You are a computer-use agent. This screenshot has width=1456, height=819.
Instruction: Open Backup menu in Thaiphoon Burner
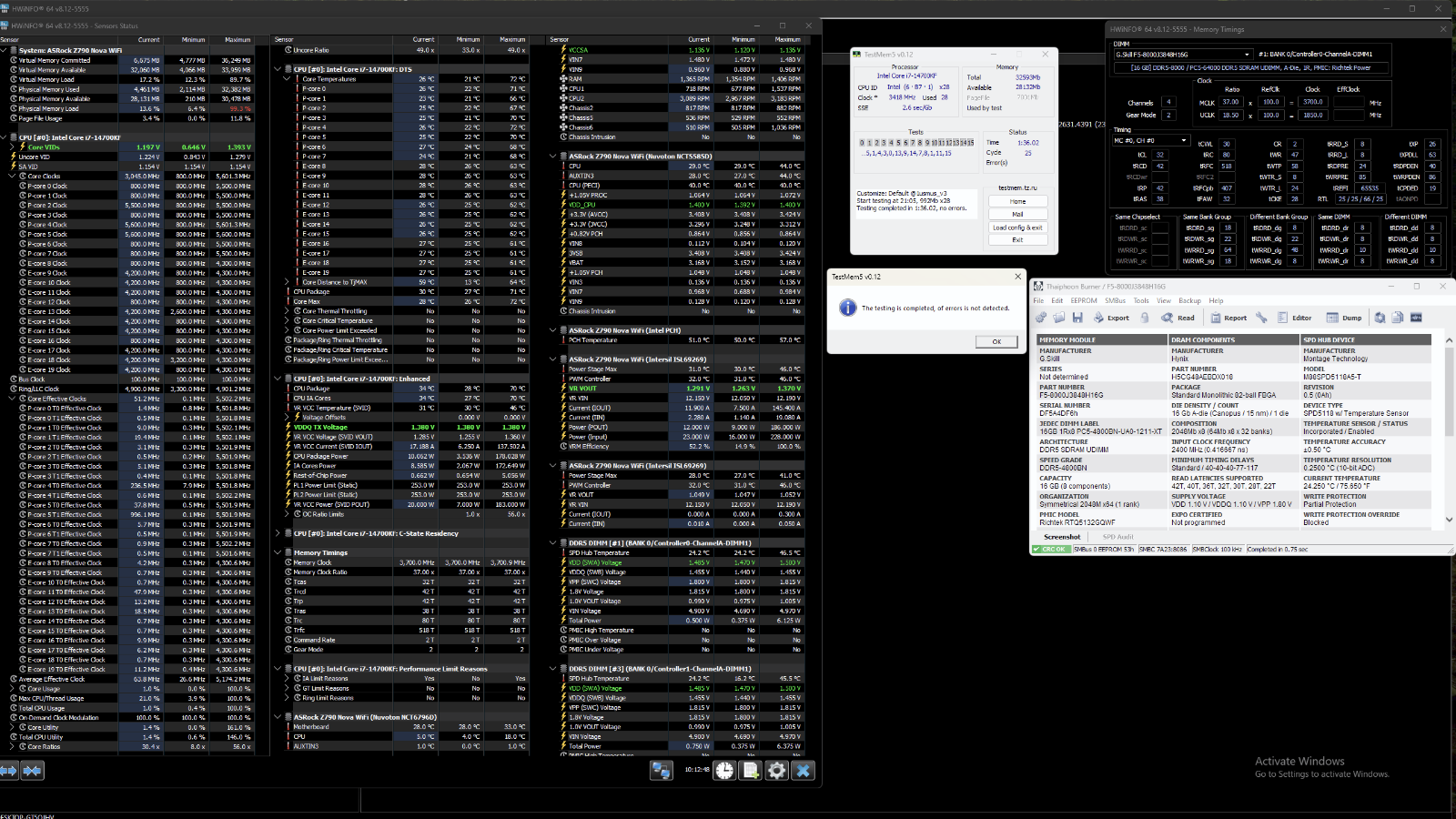[1189, 300]
